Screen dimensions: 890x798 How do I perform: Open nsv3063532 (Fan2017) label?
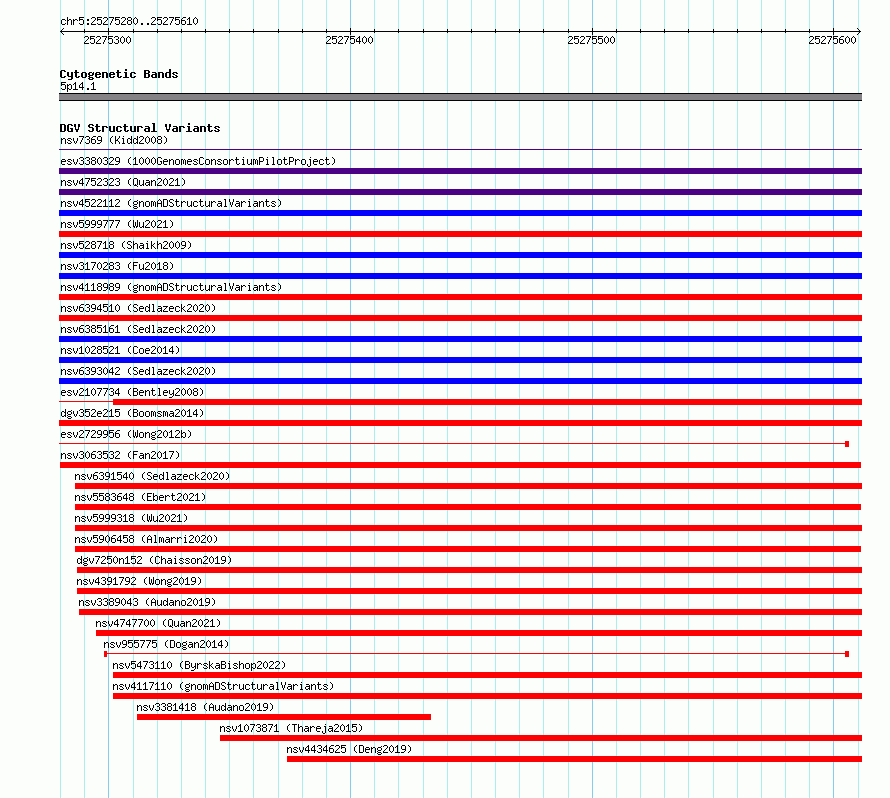(x=120, y=455)
